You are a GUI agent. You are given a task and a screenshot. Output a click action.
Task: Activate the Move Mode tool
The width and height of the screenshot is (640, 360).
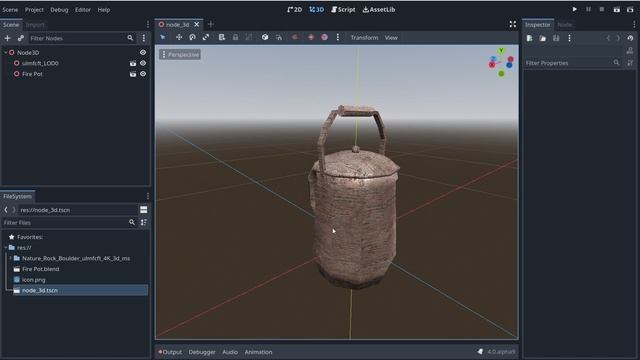click(x=179, y=38)
